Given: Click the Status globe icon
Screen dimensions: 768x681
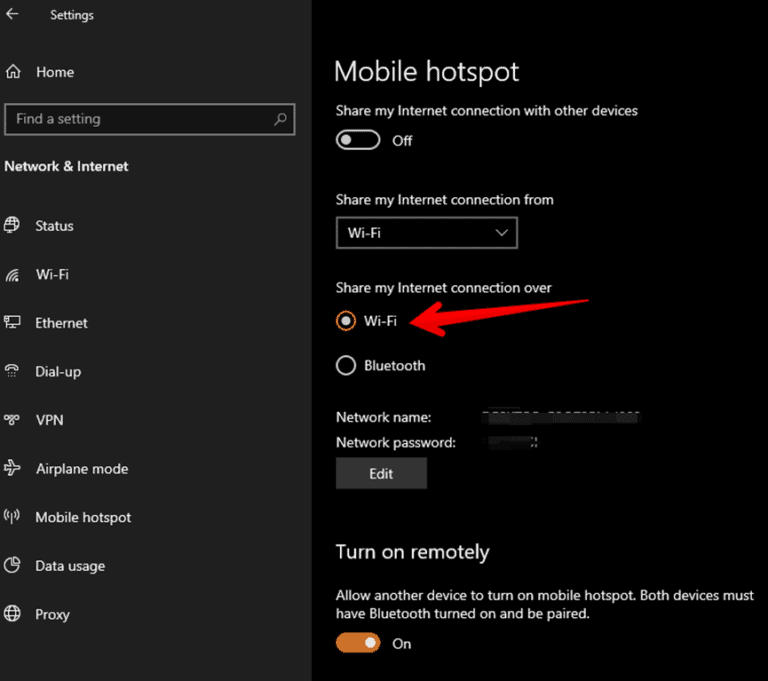Looking at the screenshot, I should tap(13, 226).
